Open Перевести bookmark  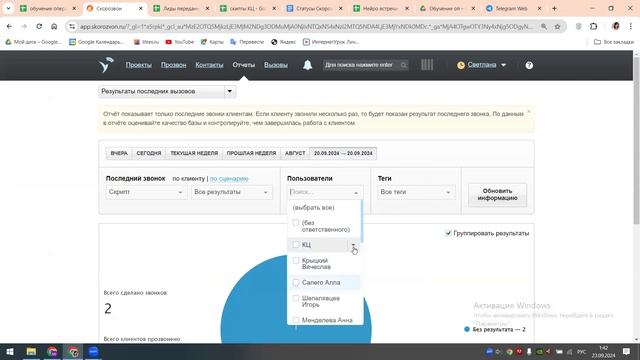click(x=247, y=42)
